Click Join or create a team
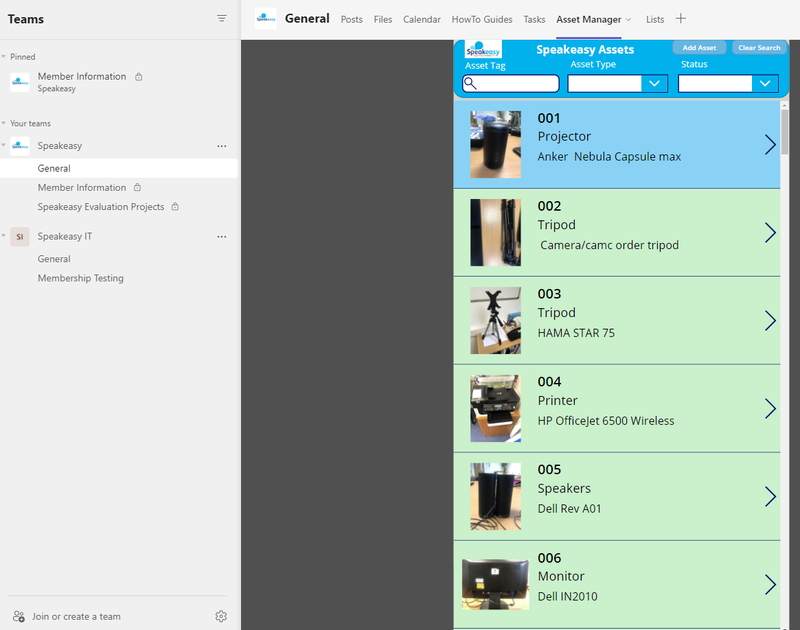This screenshot has width=800, height=630. 76,616
